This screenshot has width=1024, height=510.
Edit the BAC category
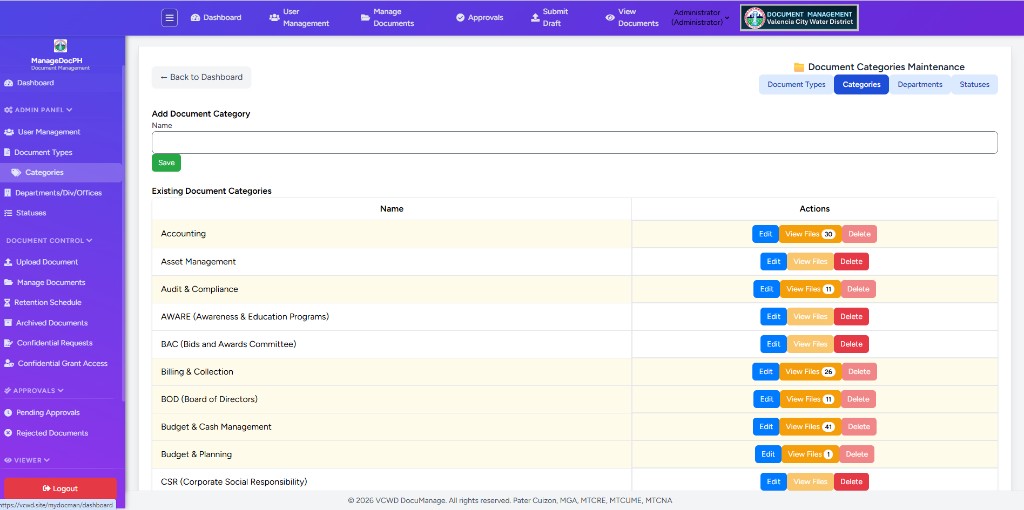(773, 343)
